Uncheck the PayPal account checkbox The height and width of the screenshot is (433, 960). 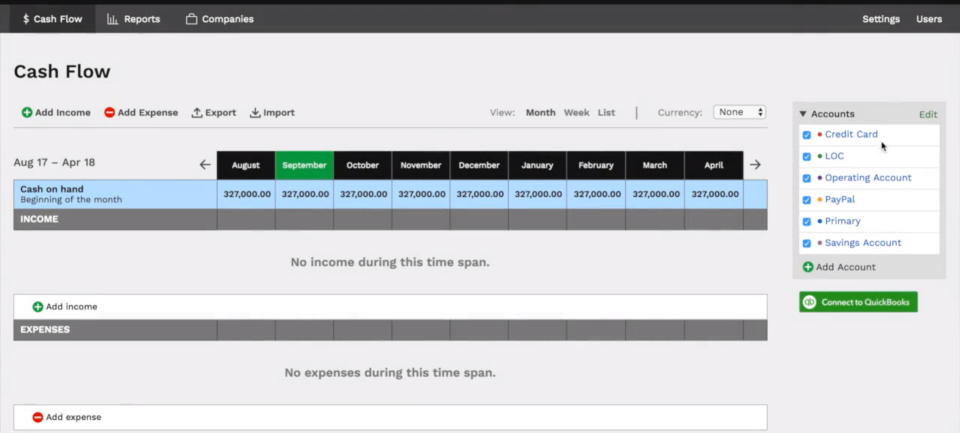click(x=807, y=200)
